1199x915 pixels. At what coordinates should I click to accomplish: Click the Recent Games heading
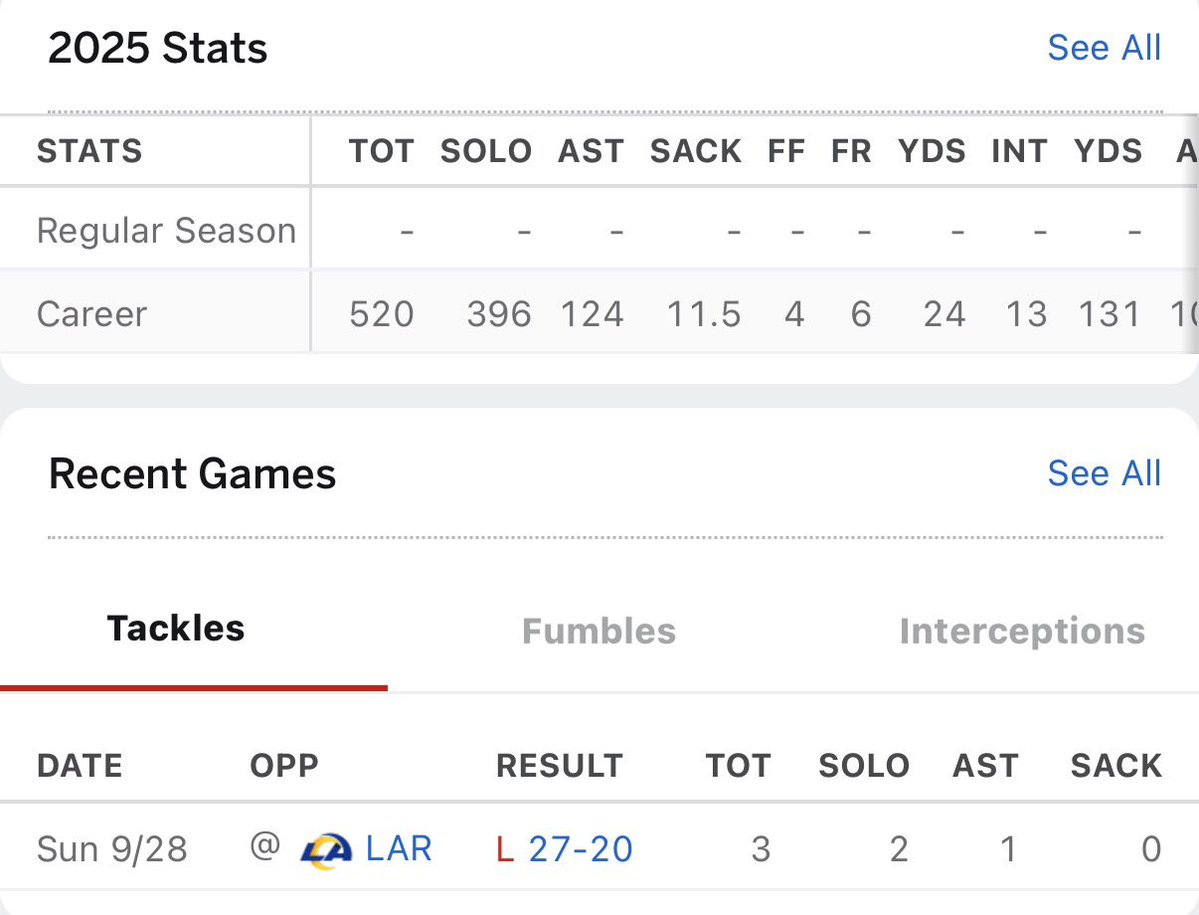[192, 473]
